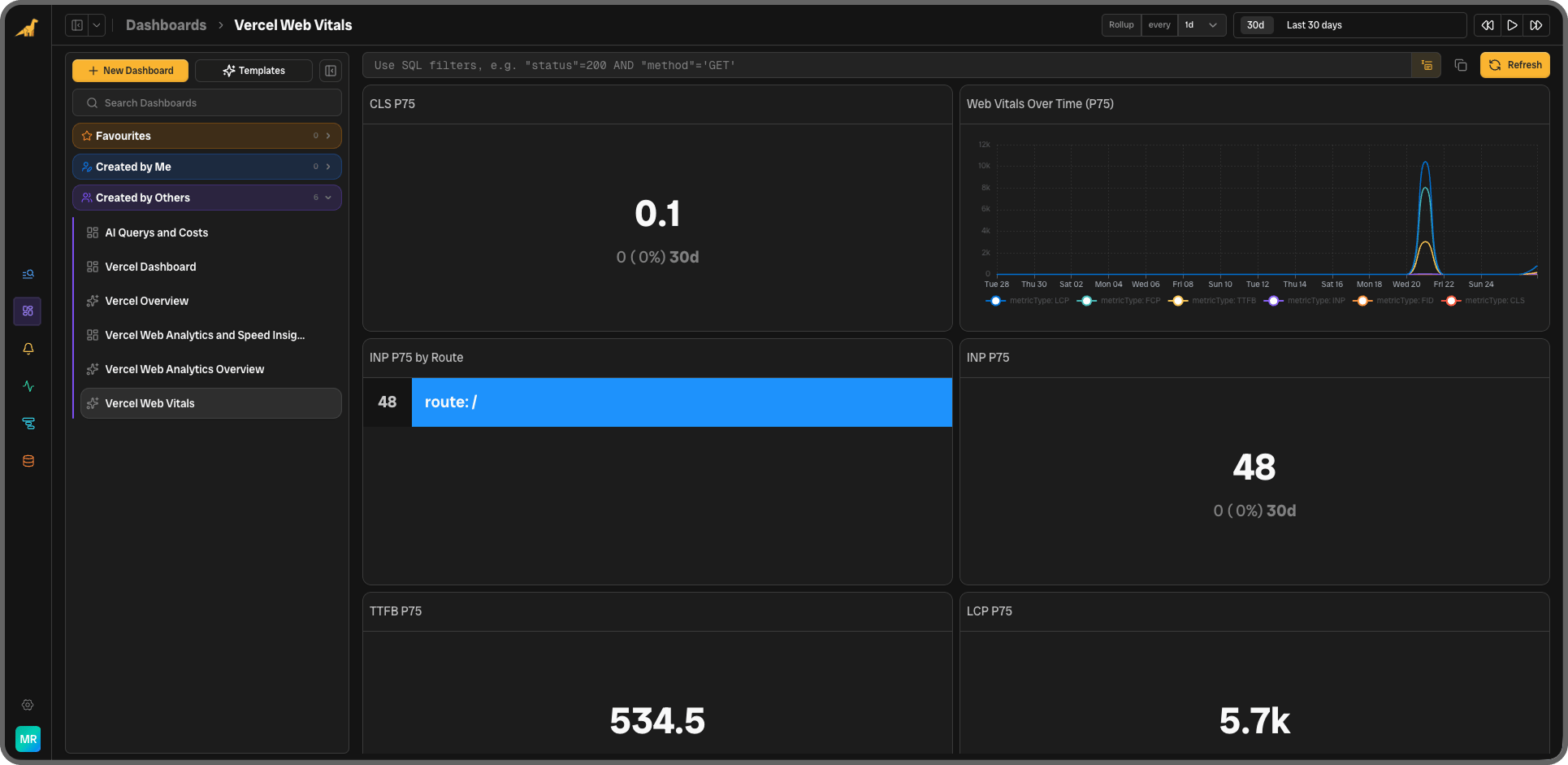Open the activity pulse icon in left rail
The width and height of the screenshot is (1568, 765).
(x=28, y=386)
